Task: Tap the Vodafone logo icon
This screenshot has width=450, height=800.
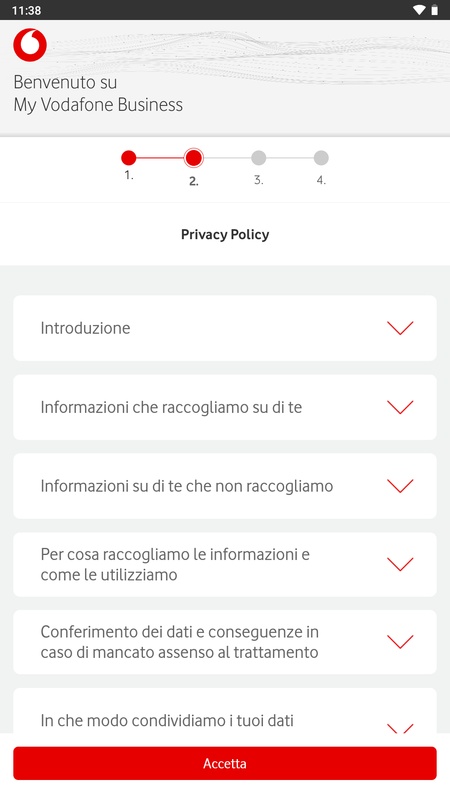Action: pos(30,45)
